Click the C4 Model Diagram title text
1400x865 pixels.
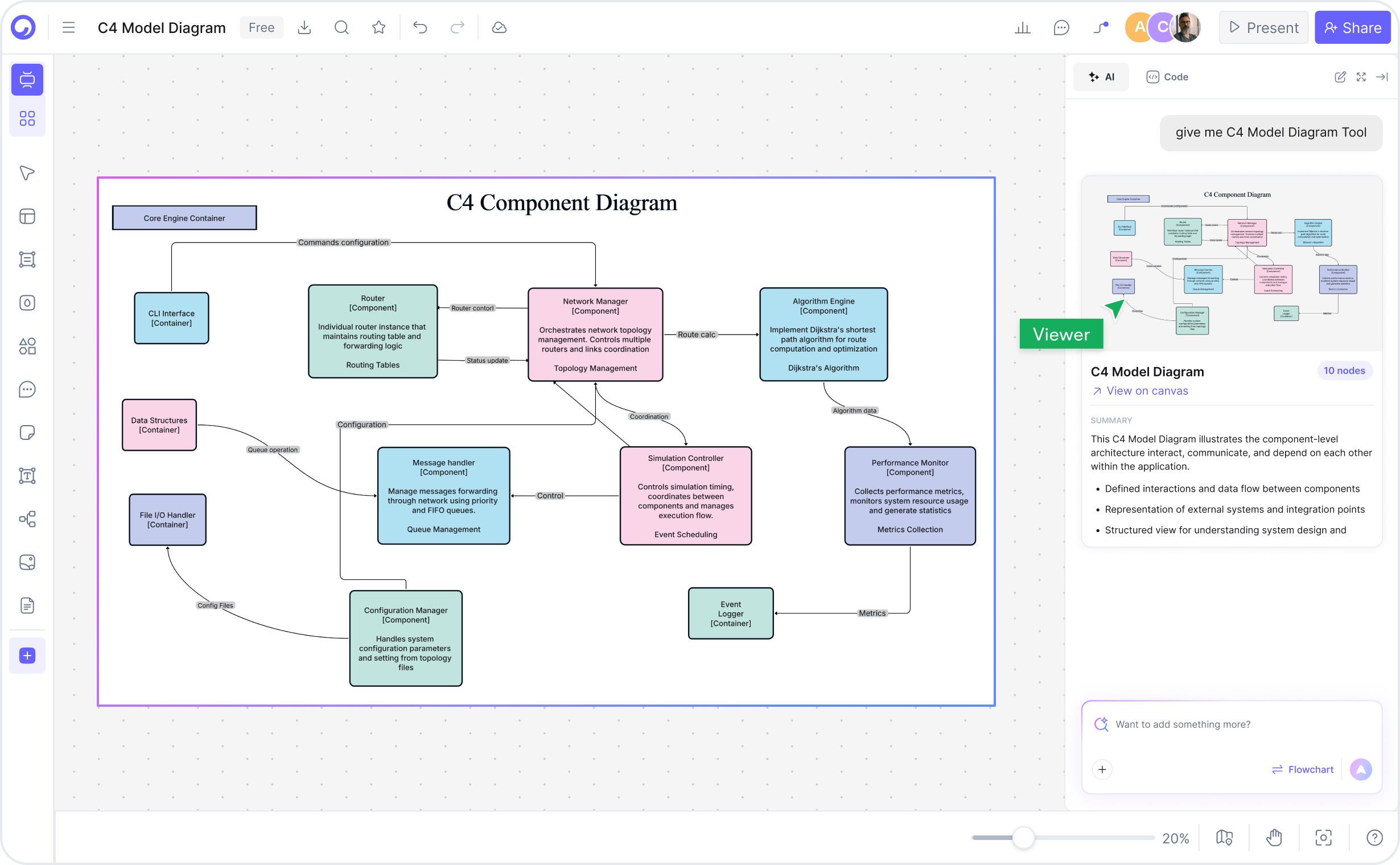(x=162, y=27)
